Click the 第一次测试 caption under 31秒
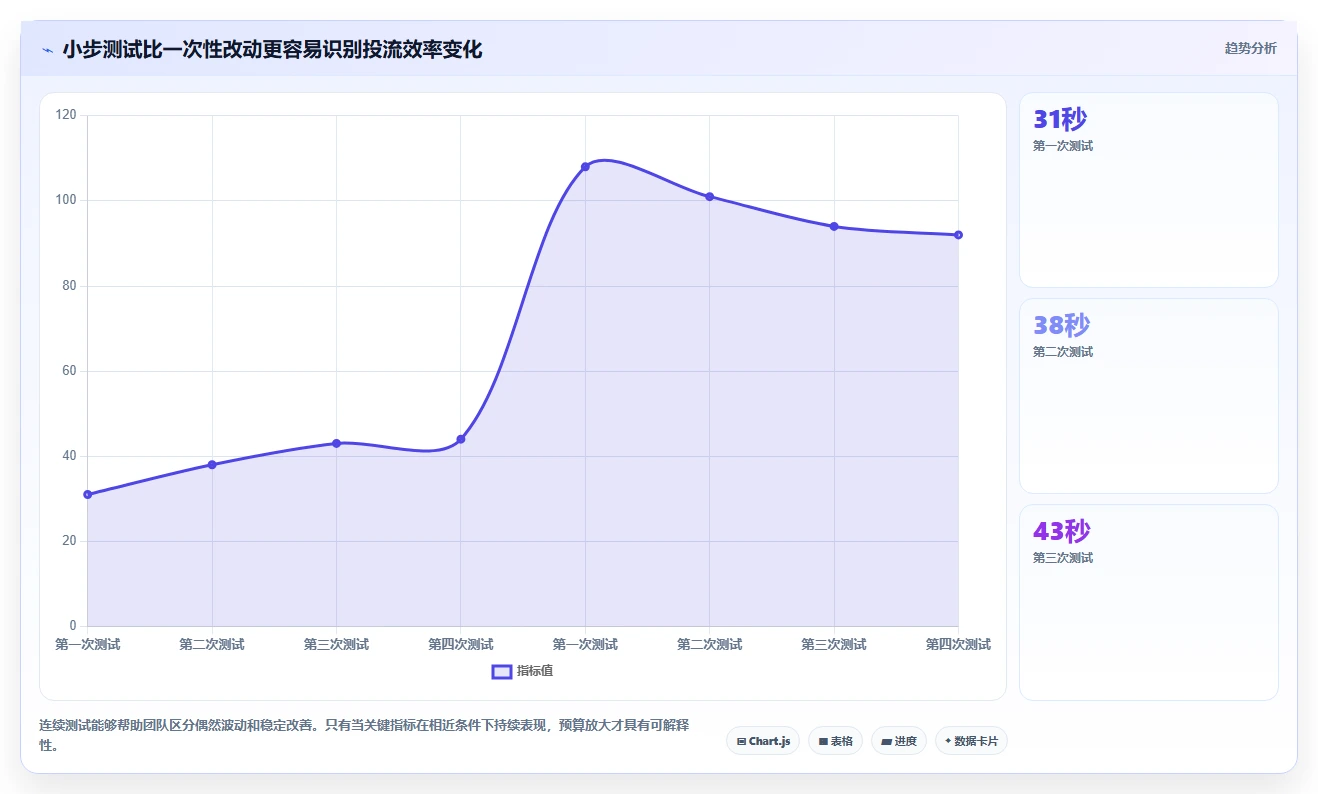The width and height of the screenshot is (1318, 794). (x=1063, y=146)
